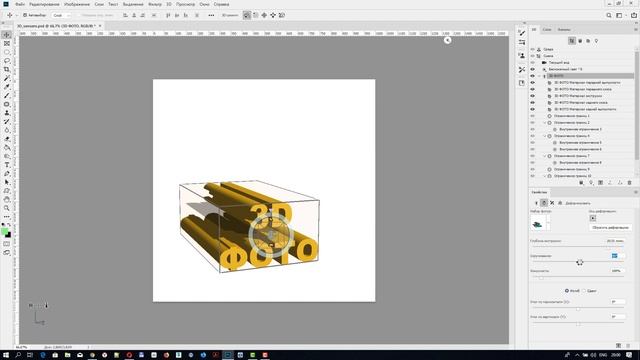
Task: Open the Файл menu
Action: coord(20,4)
